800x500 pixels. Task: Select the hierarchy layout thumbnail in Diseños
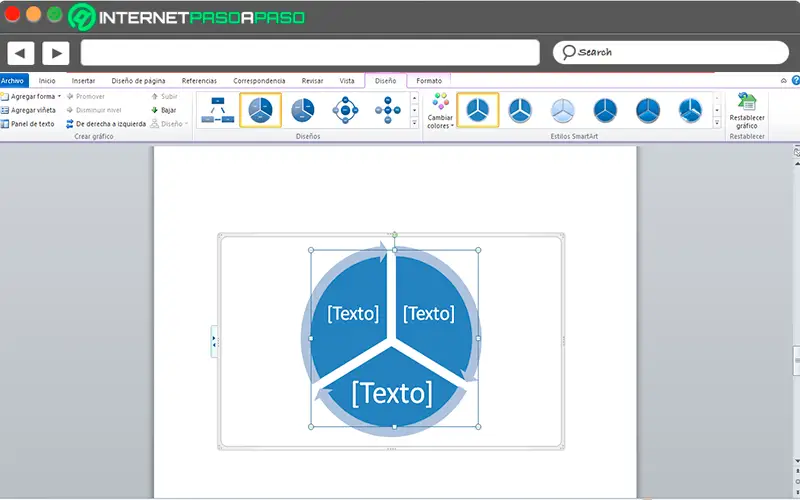218,110
